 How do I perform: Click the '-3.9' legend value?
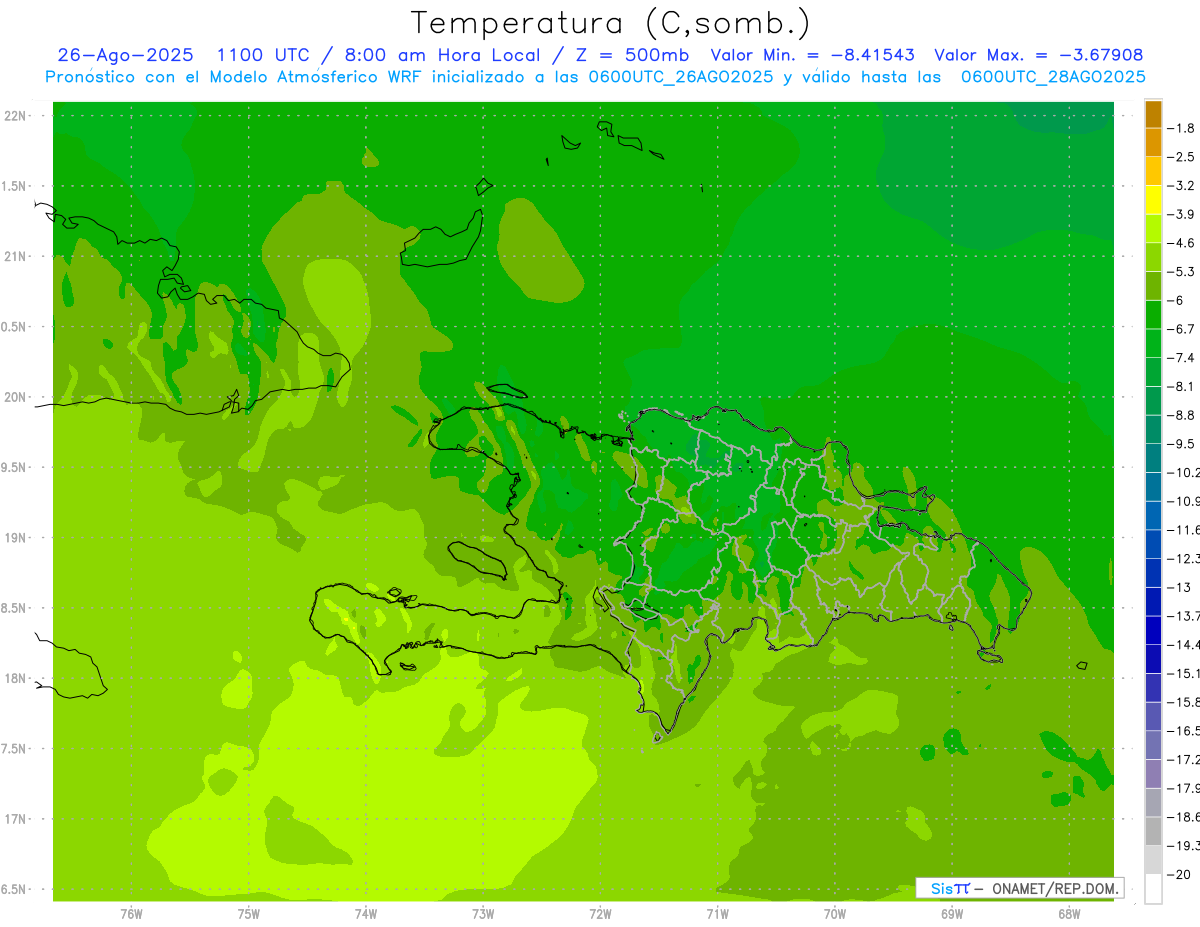1181,214
